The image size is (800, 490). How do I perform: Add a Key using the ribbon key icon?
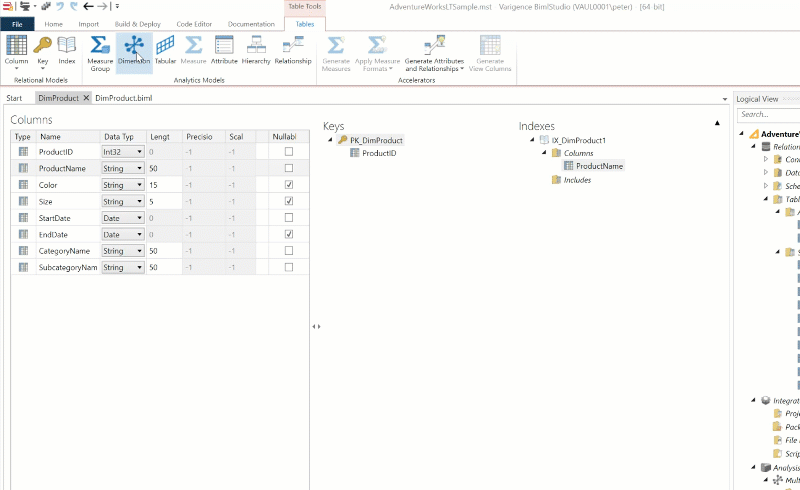tap(42, 51)
